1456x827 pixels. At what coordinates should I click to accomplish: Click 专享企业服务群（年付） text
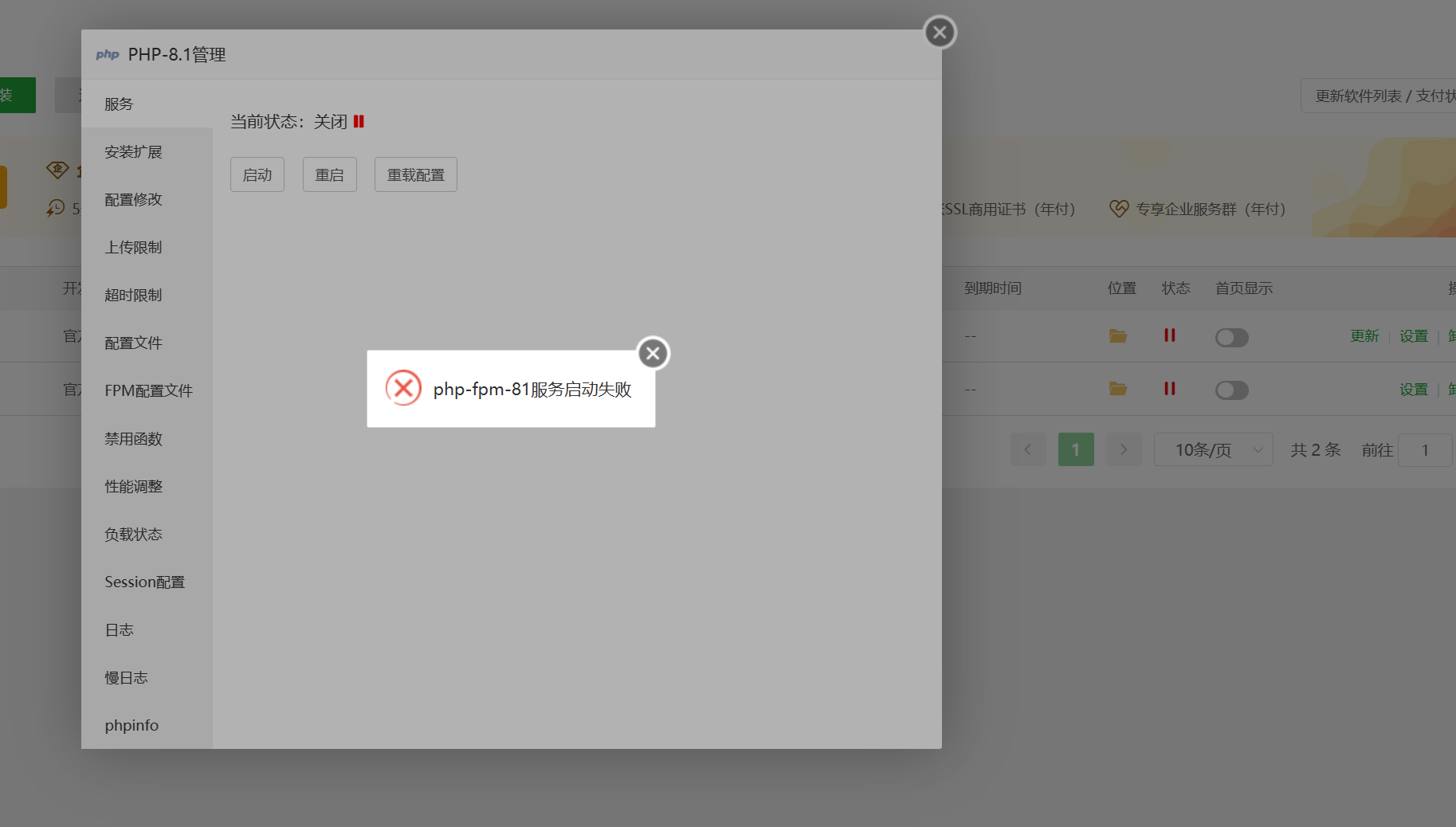tap(1211, 209)
